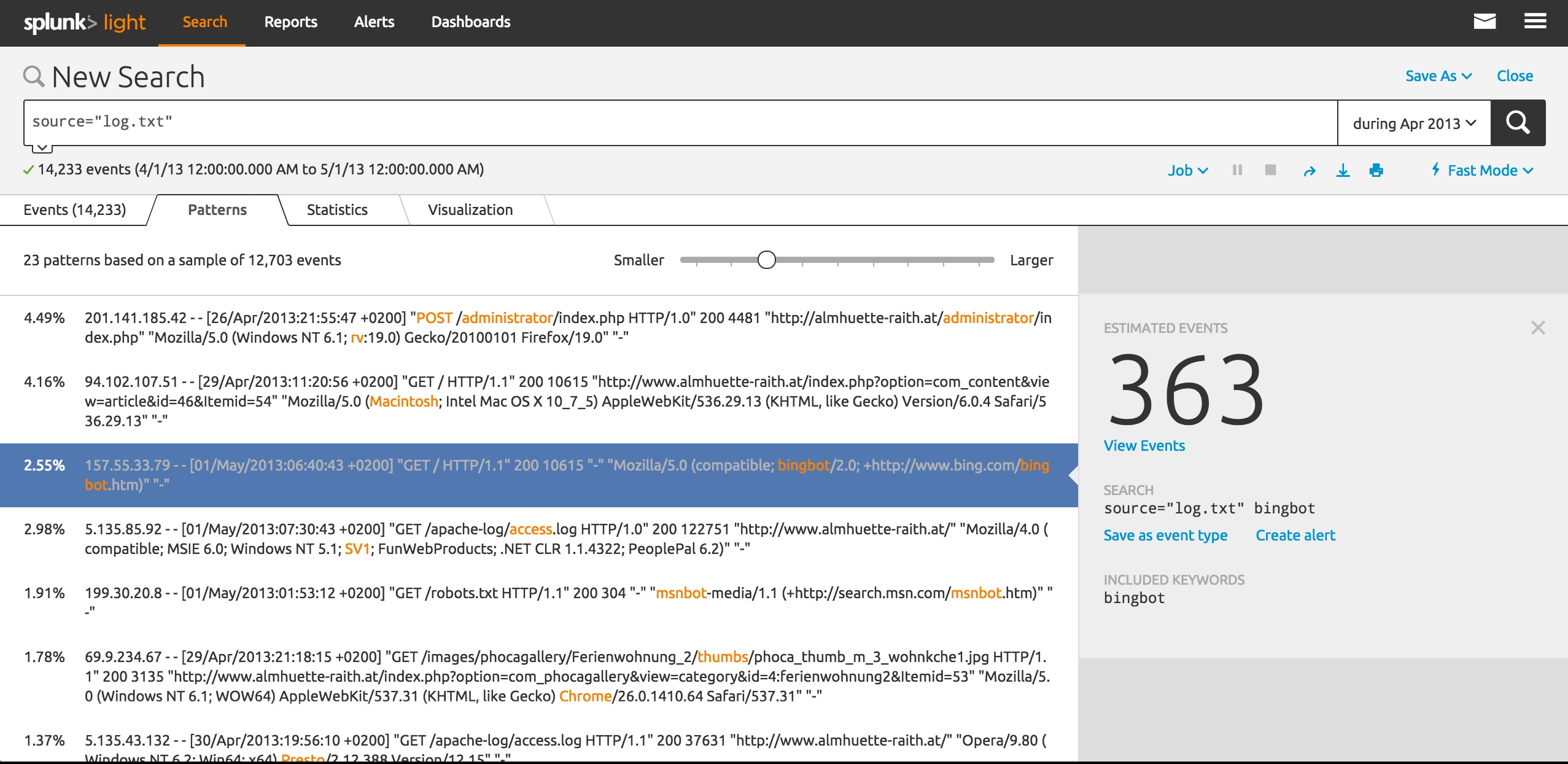
Task: Pause the search job
Action: (1237, 170)
